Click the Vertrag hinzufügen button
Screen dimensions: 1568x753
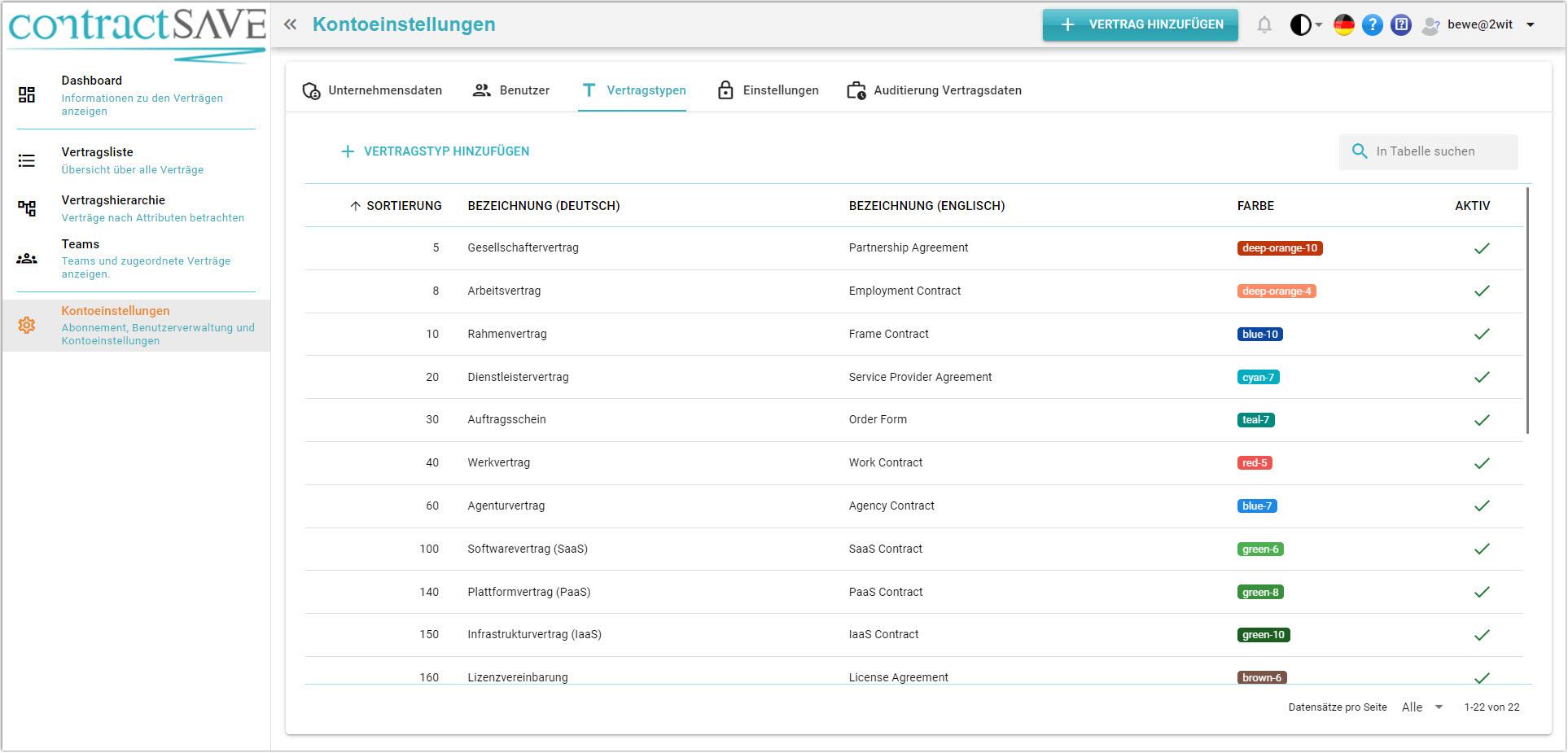pyautogui.click(x=1141, y=24)
